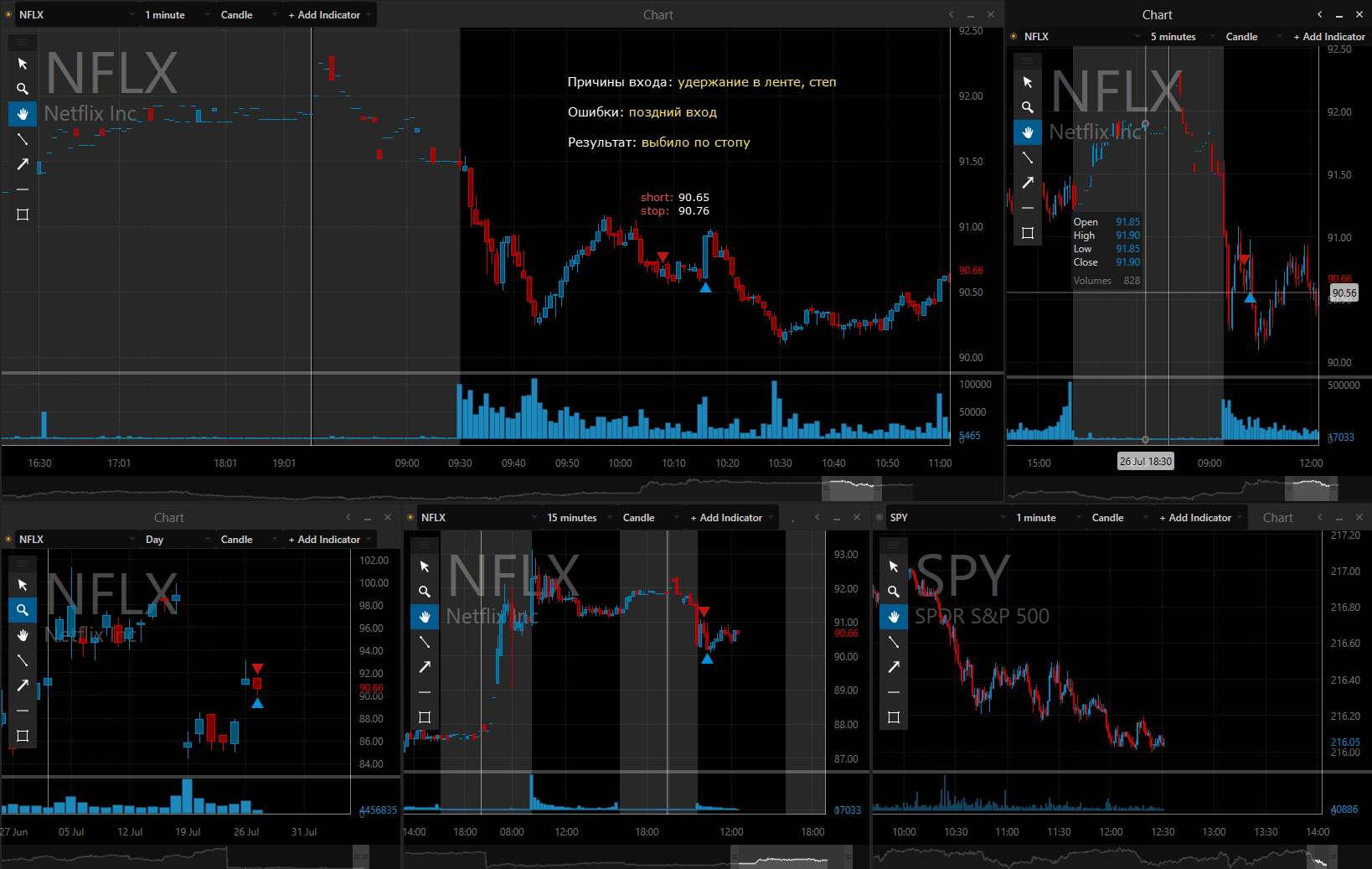Screen dimensions: 1372x869
Task: Click the red short marker on 1 minute chart
Action: (x=663, y=257)
